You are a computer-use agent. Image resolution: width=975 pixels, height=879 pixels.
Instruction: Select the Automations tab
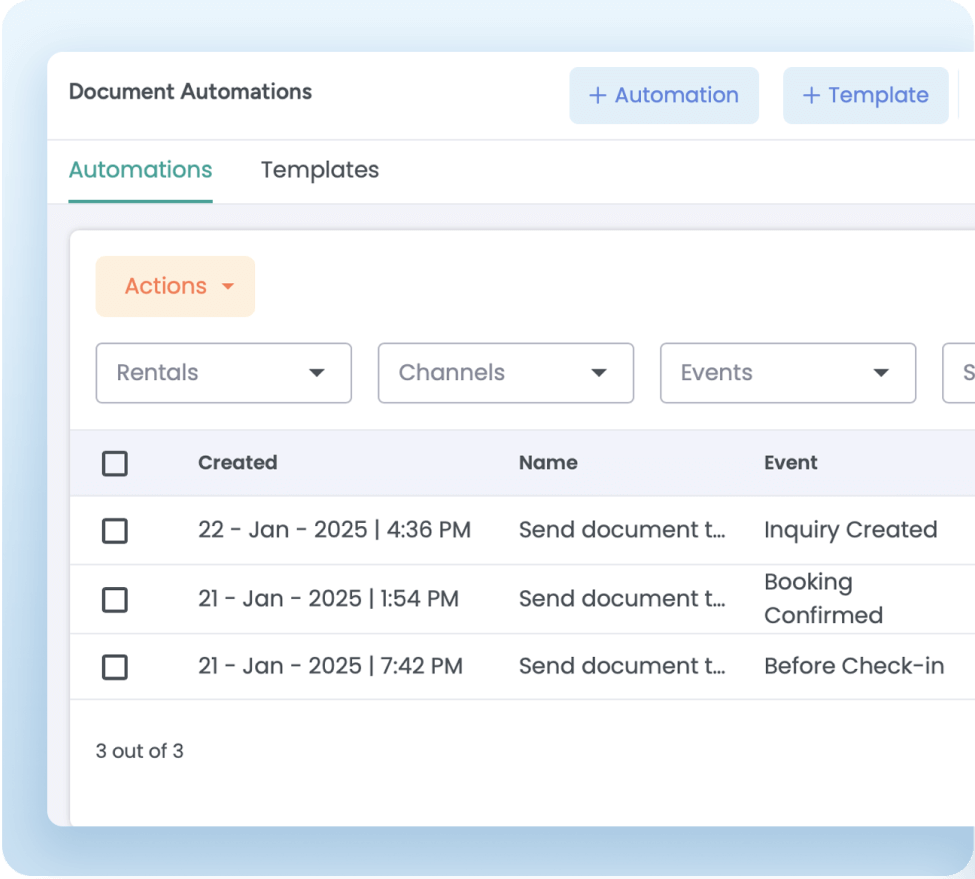(140, 170)
